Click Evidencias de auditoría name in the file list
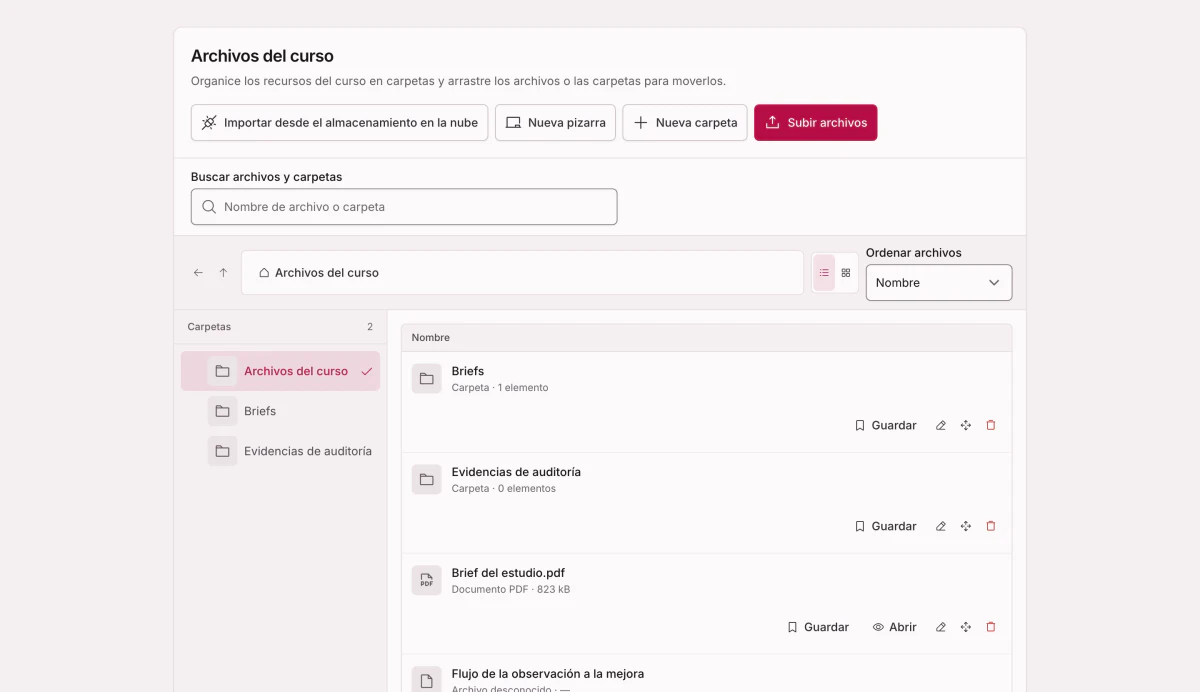Viewport: 1200px width, 692px height. 516,472
